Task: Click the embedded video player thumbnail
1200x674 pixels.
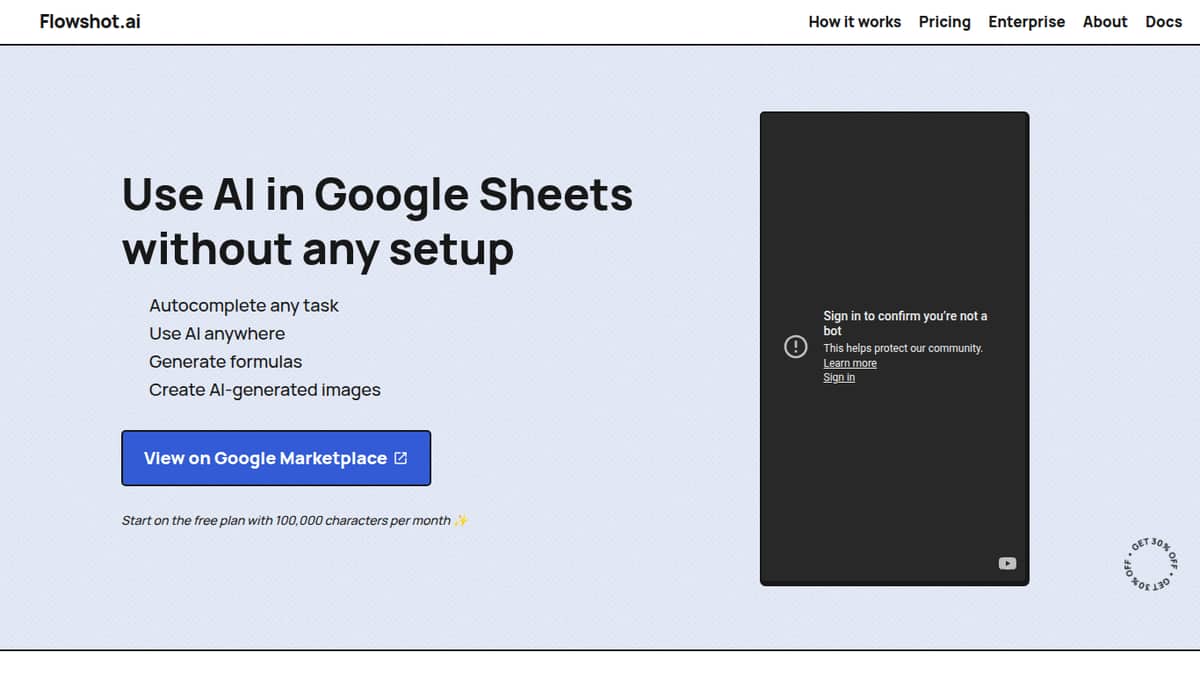Action: 894,348
